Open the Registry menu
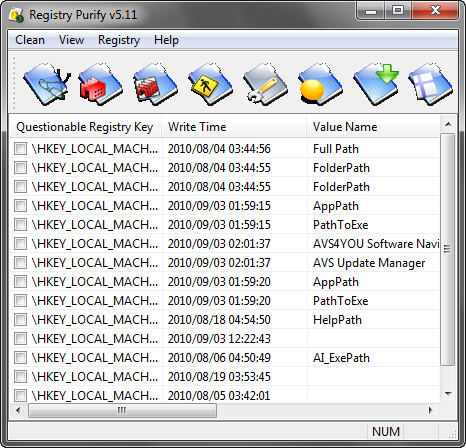The image size is (466, 448). click(x=119, y=40)
